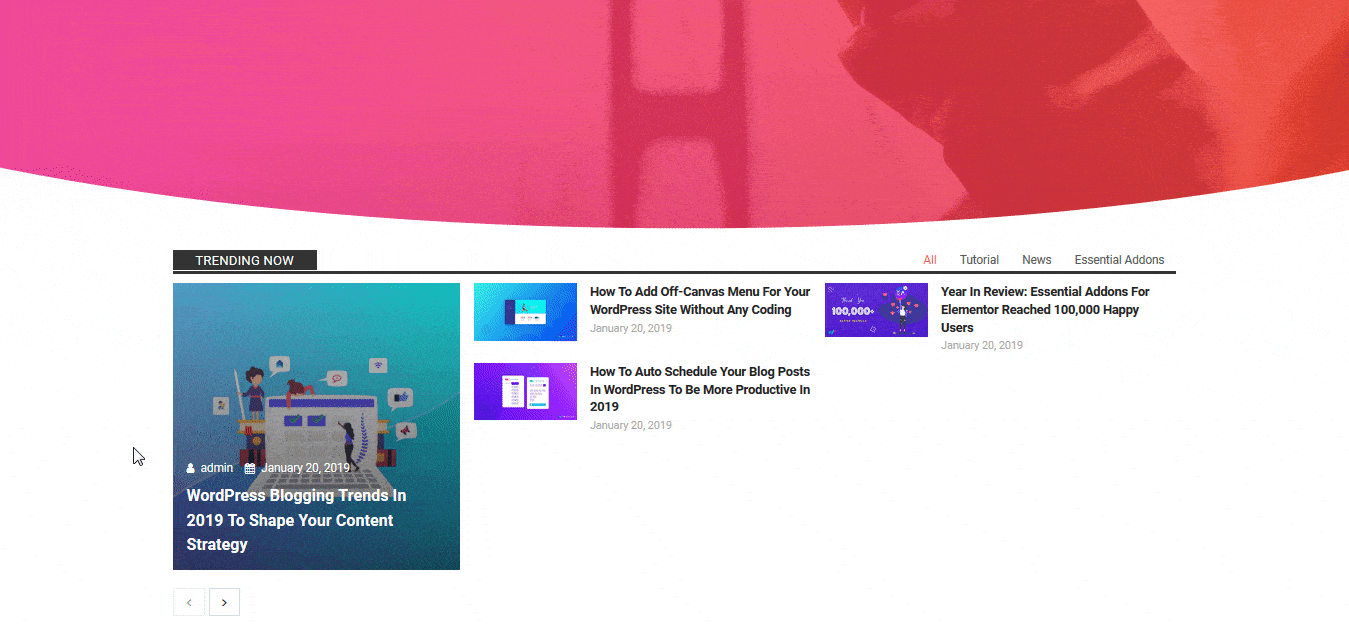
Task: Open the Off-Canvas Menu post thumbnail
Action: click(x=525, y=312)
